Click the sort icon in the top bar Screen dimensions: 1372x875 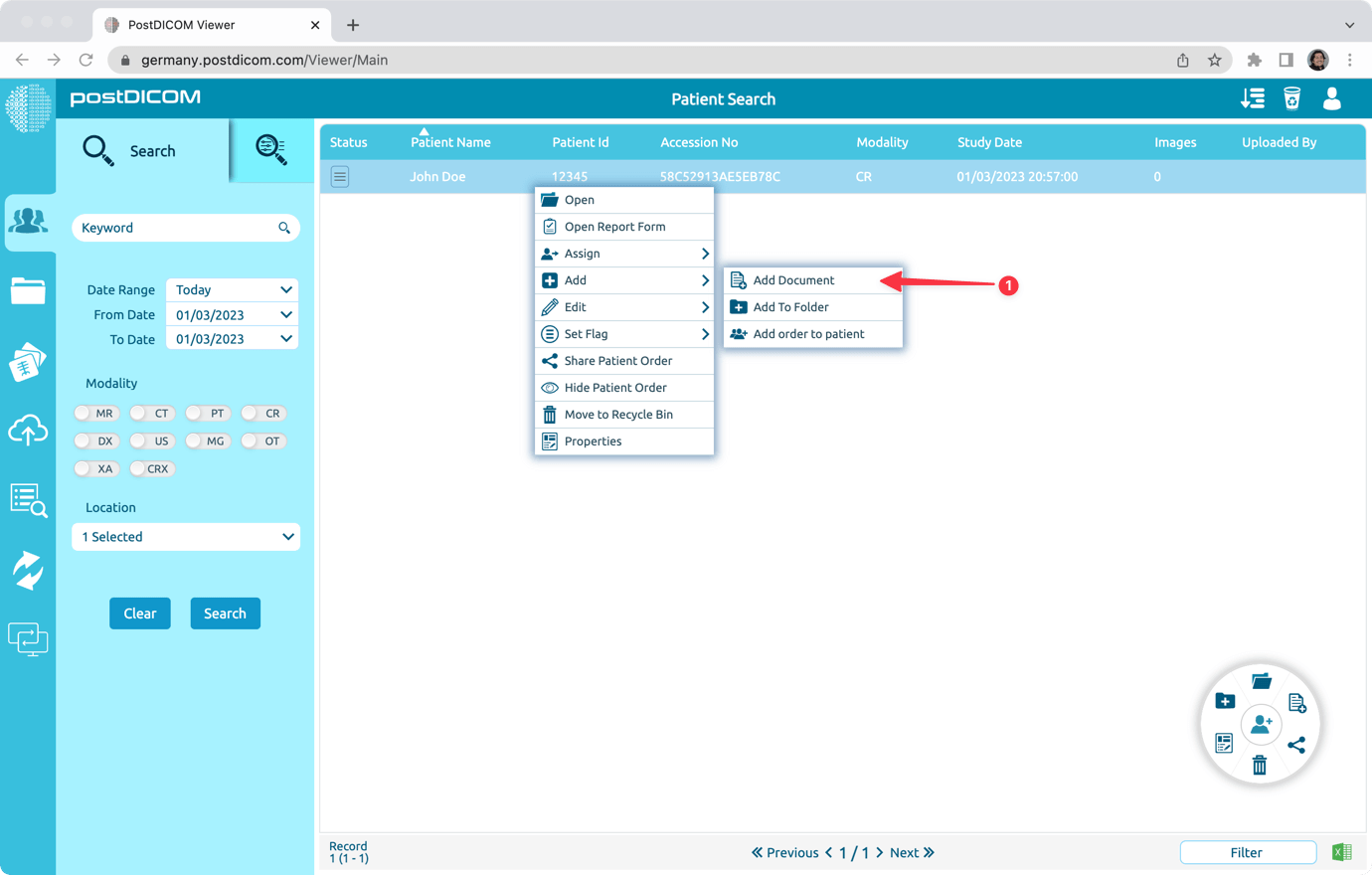(1252, 98)
